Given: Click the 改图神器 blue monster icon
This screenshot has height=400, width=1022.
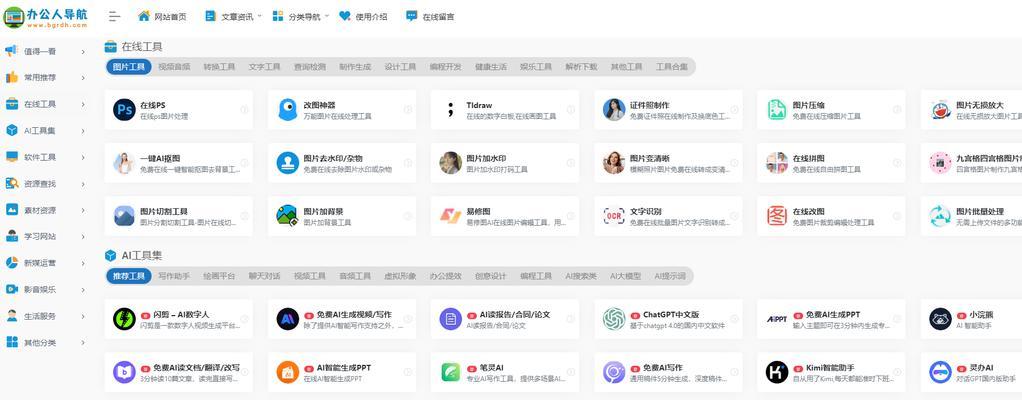Looking at the screenshot, I should coord(287,109).
